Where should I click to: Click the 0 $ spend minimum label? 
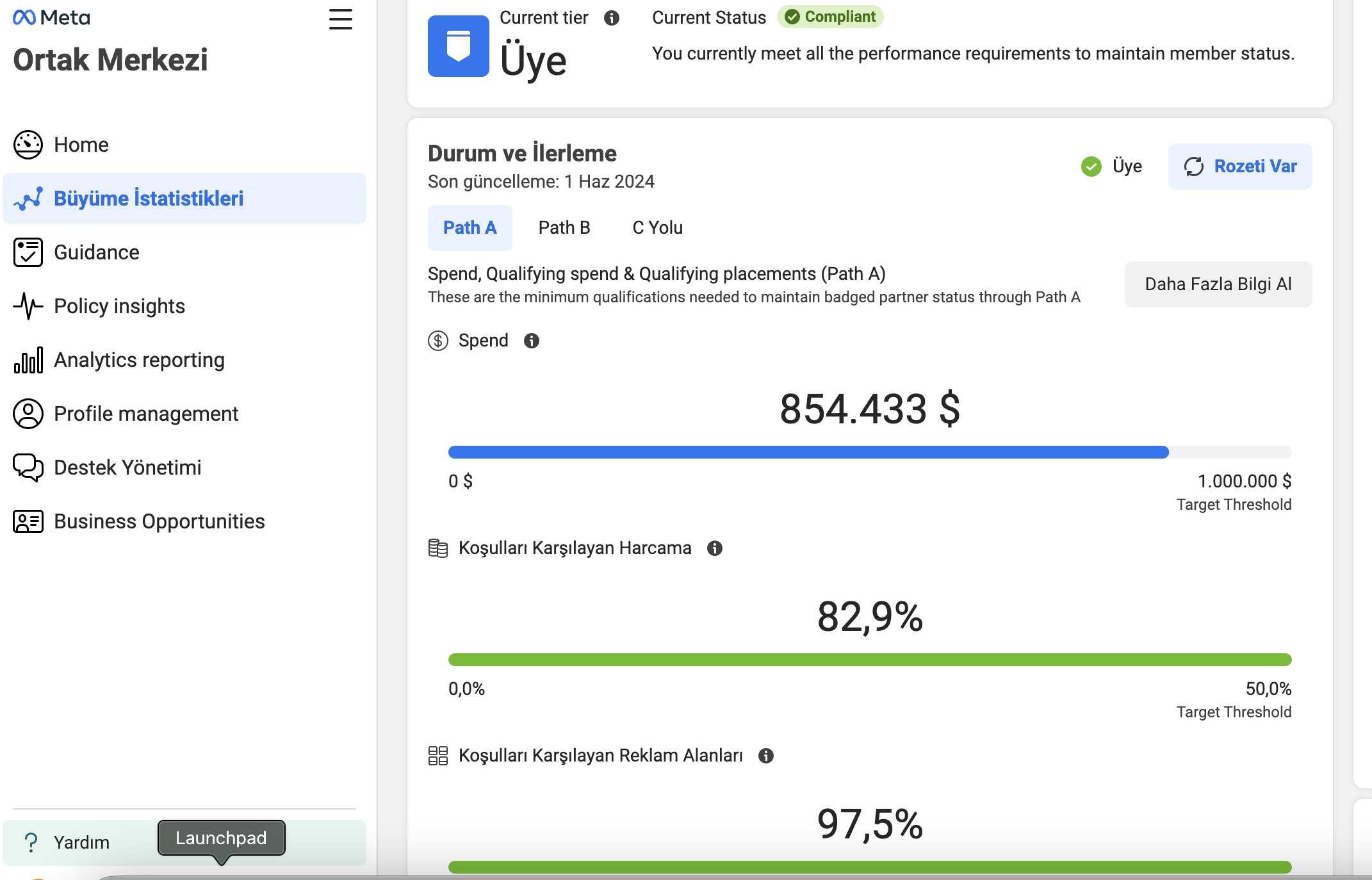point(461,481)
